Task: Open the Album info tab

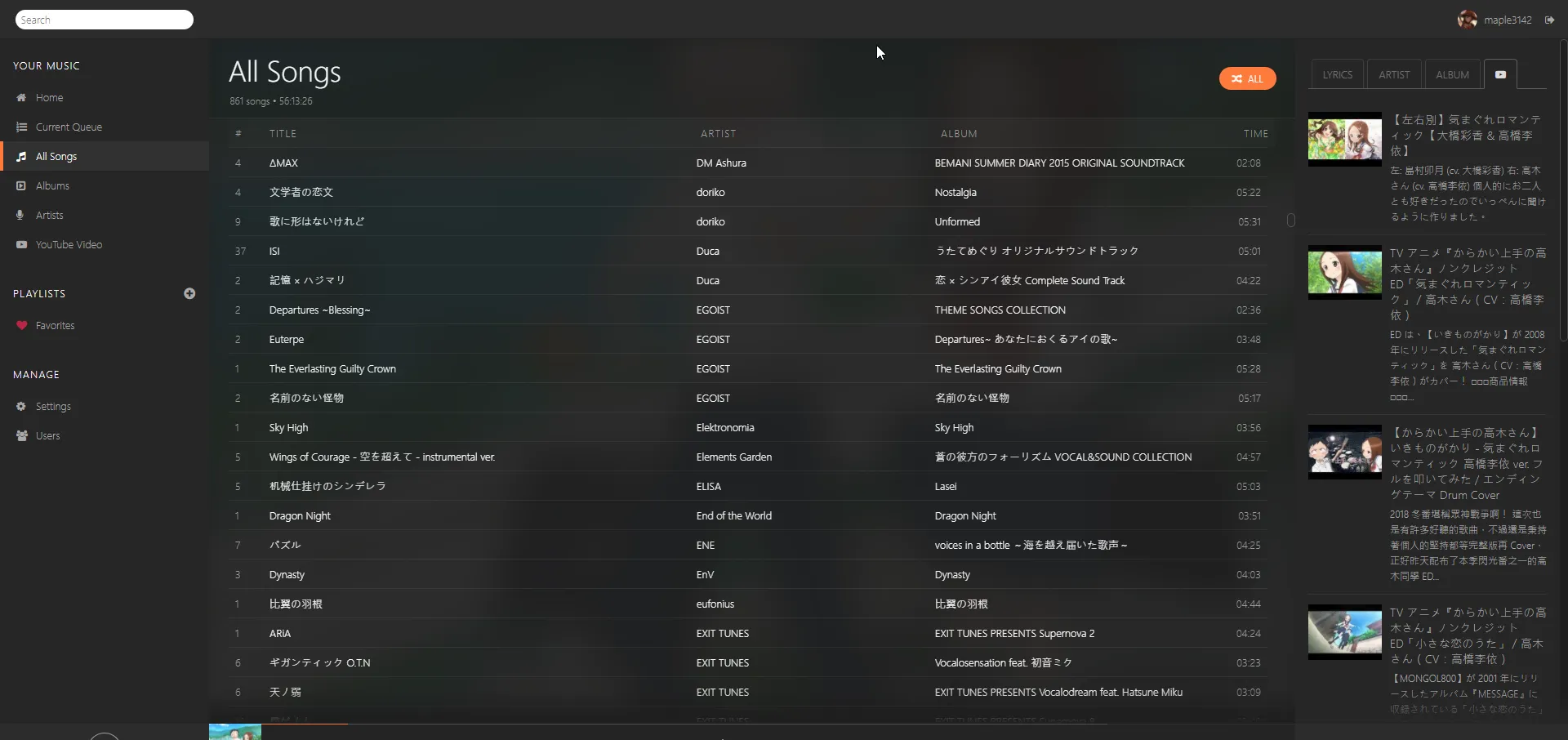Action: 1452,75
